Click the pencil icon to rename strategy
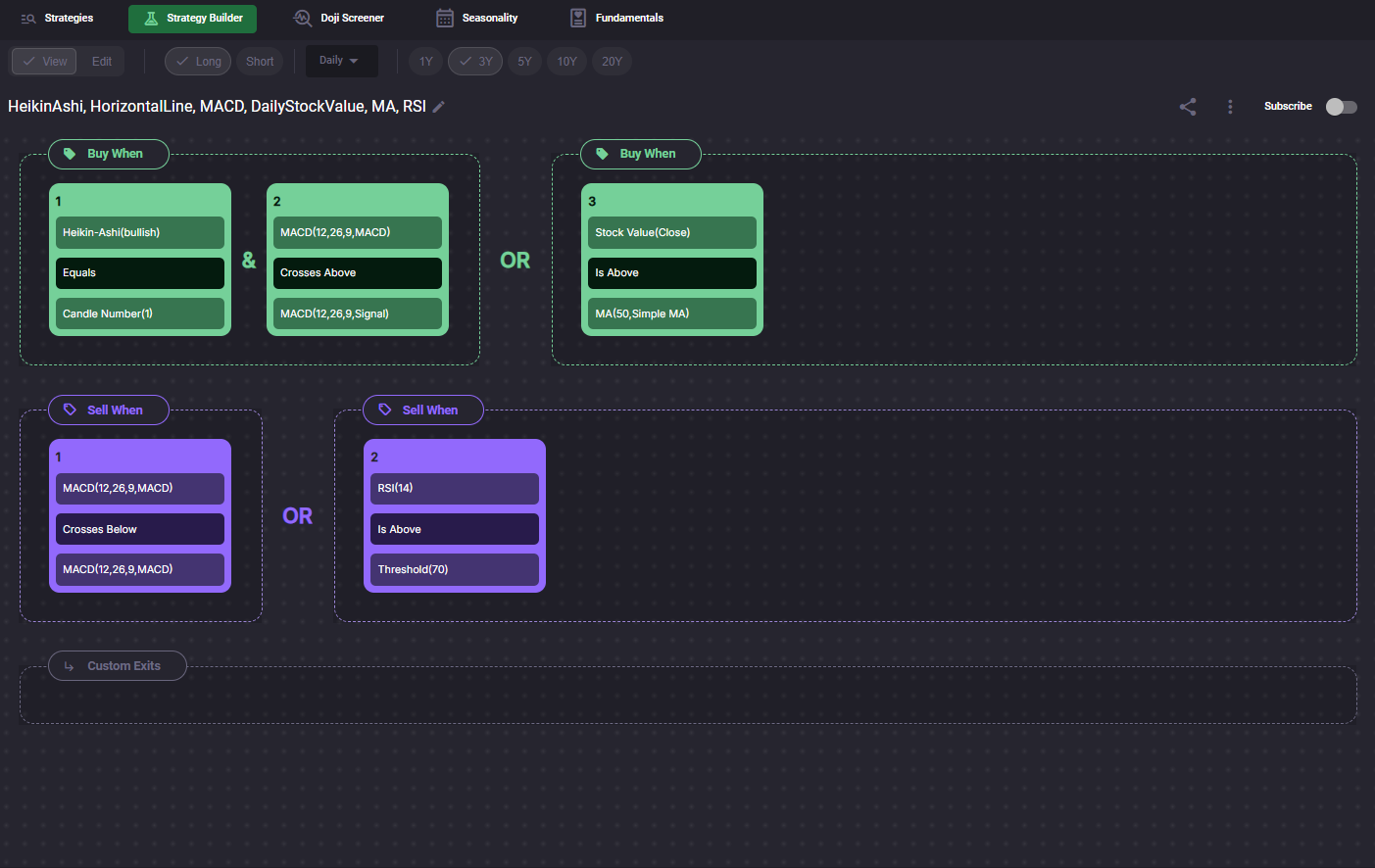The image size is (1375, 868). tap(439, 107)
